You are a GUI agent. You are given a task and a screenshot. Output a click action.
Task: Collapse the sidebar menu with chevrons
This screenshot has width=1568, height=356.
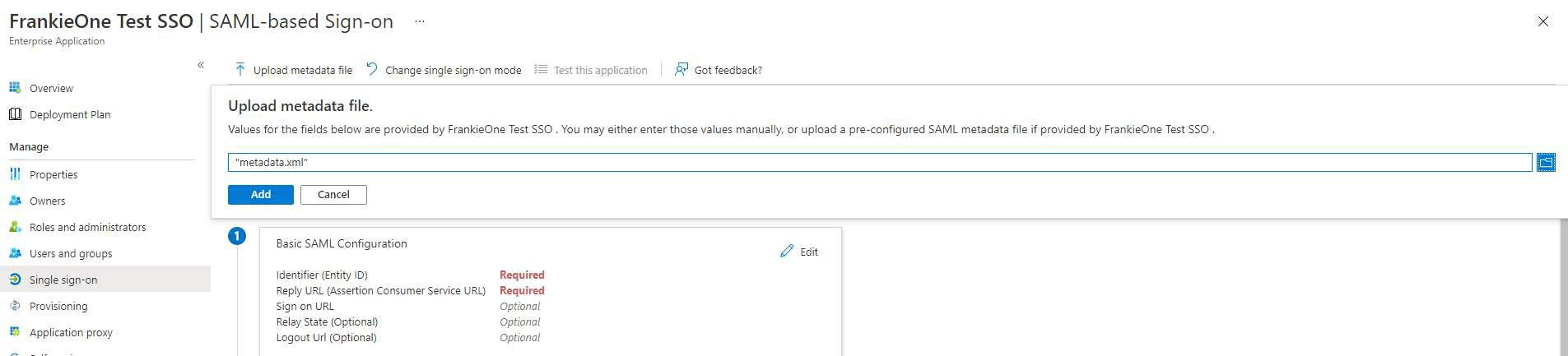click(201, 65)
